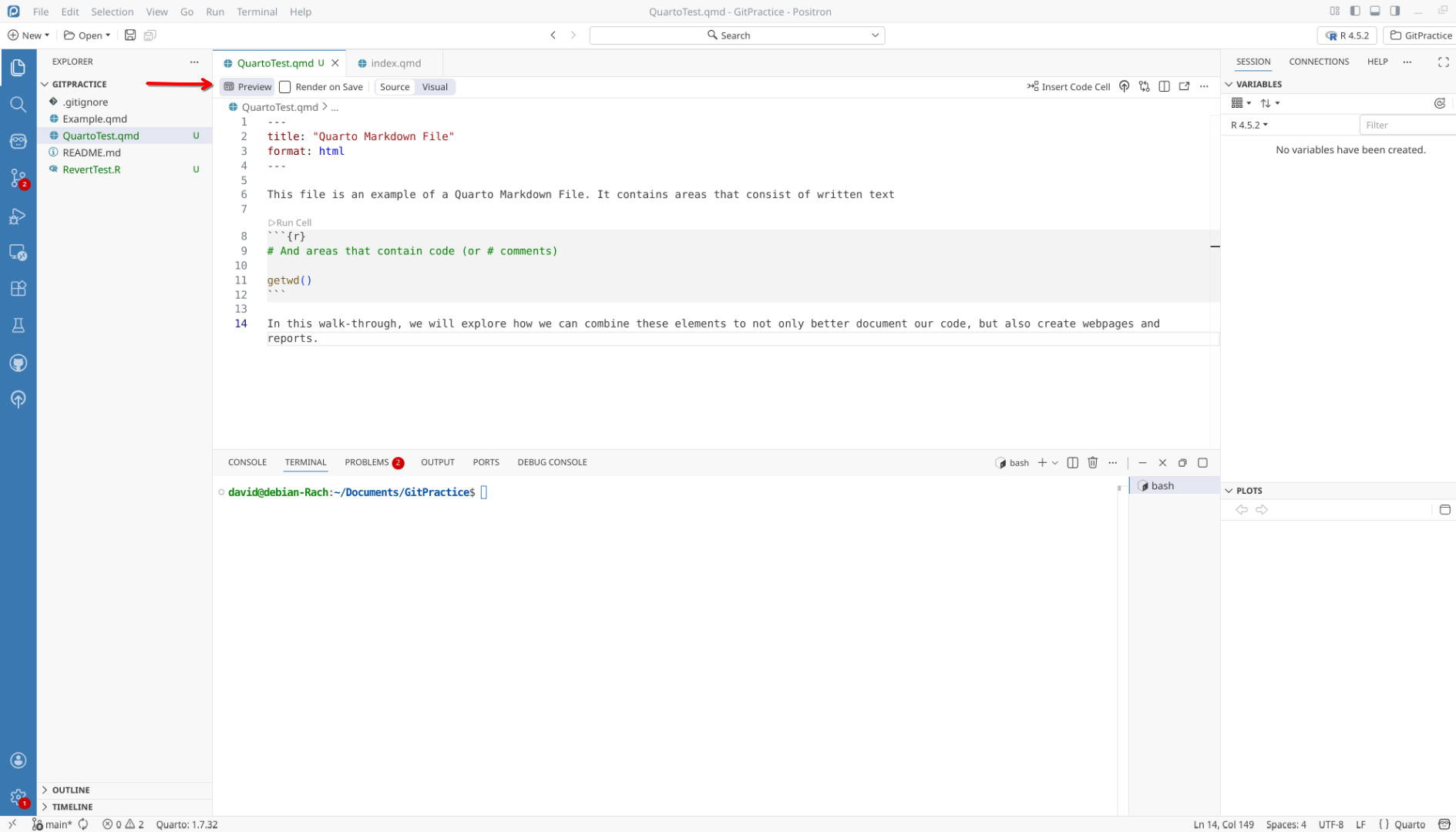Image resolution: width=1456 pixels, height=832 pixels.
Task: Split the terminal panel
Action: click(1072, 463)
